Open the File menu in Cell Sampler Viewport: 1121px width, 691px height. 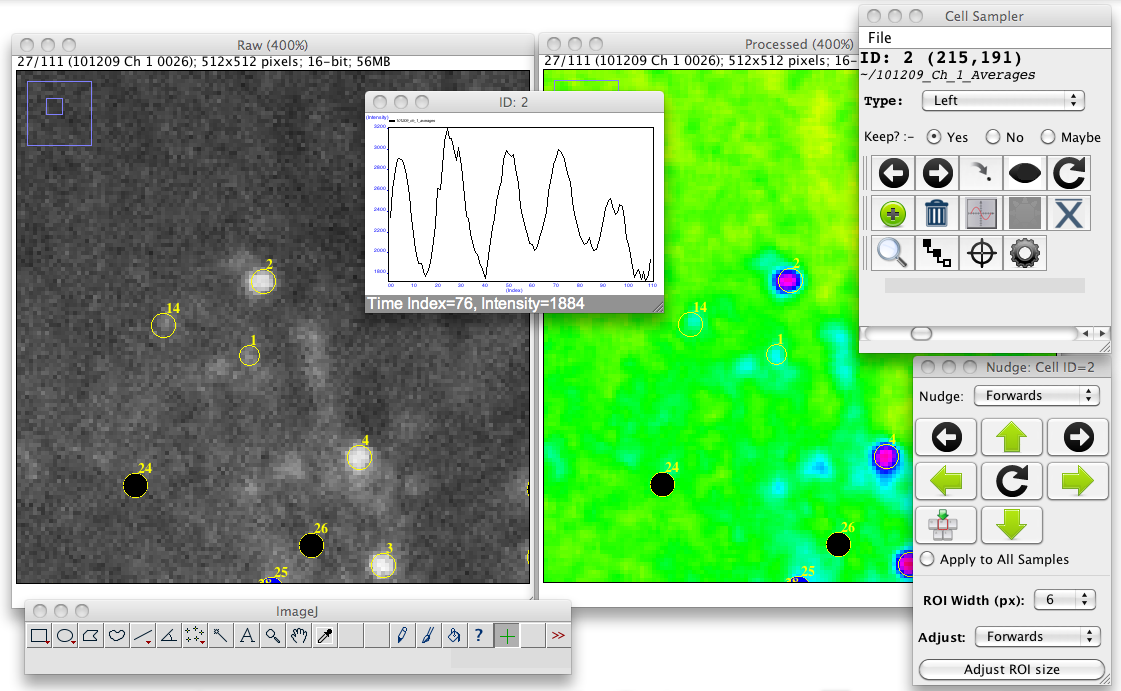tap(880, 38)
